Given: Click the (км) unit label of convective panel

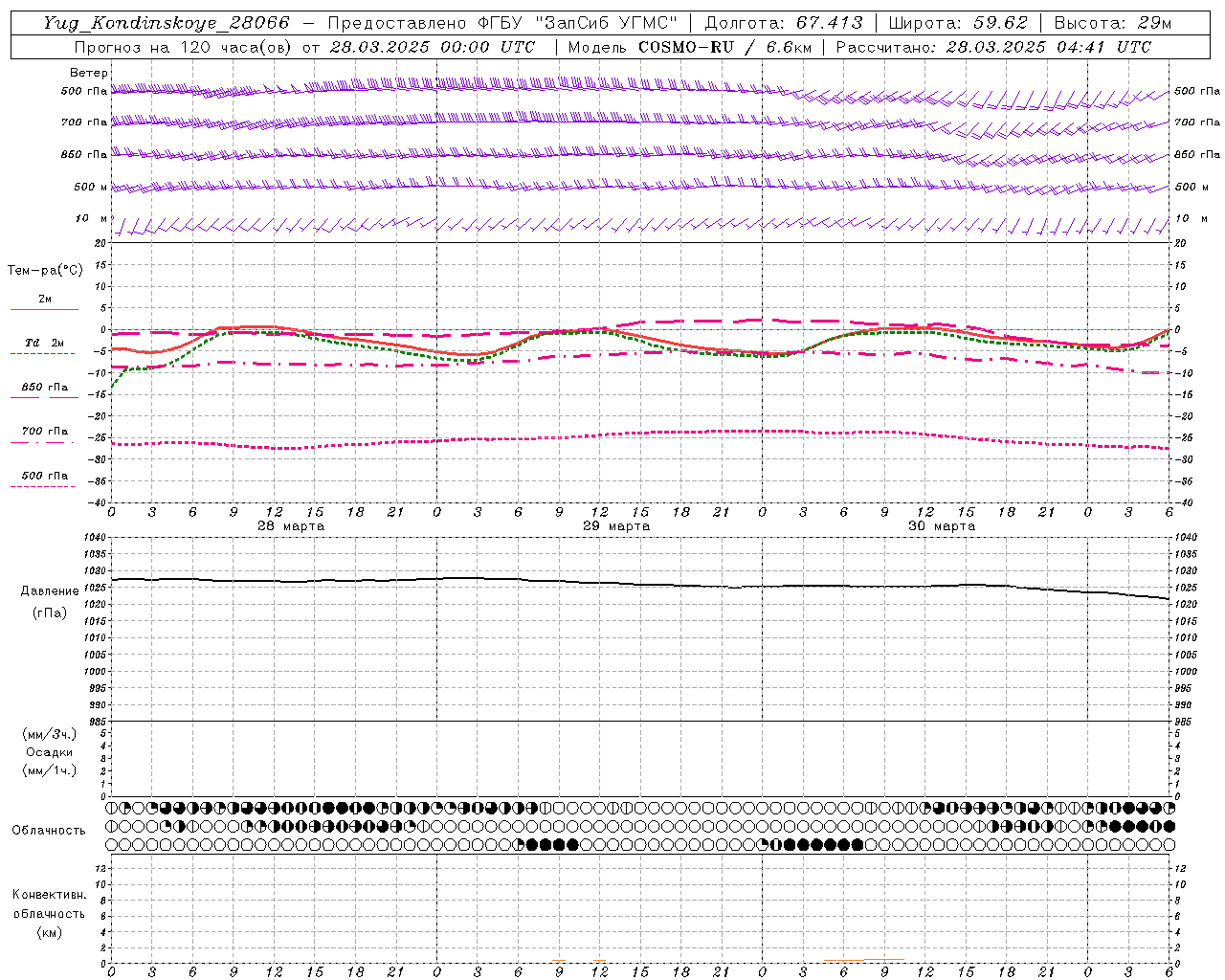Looking at the screenshot, I should click(x=49, y=932).
